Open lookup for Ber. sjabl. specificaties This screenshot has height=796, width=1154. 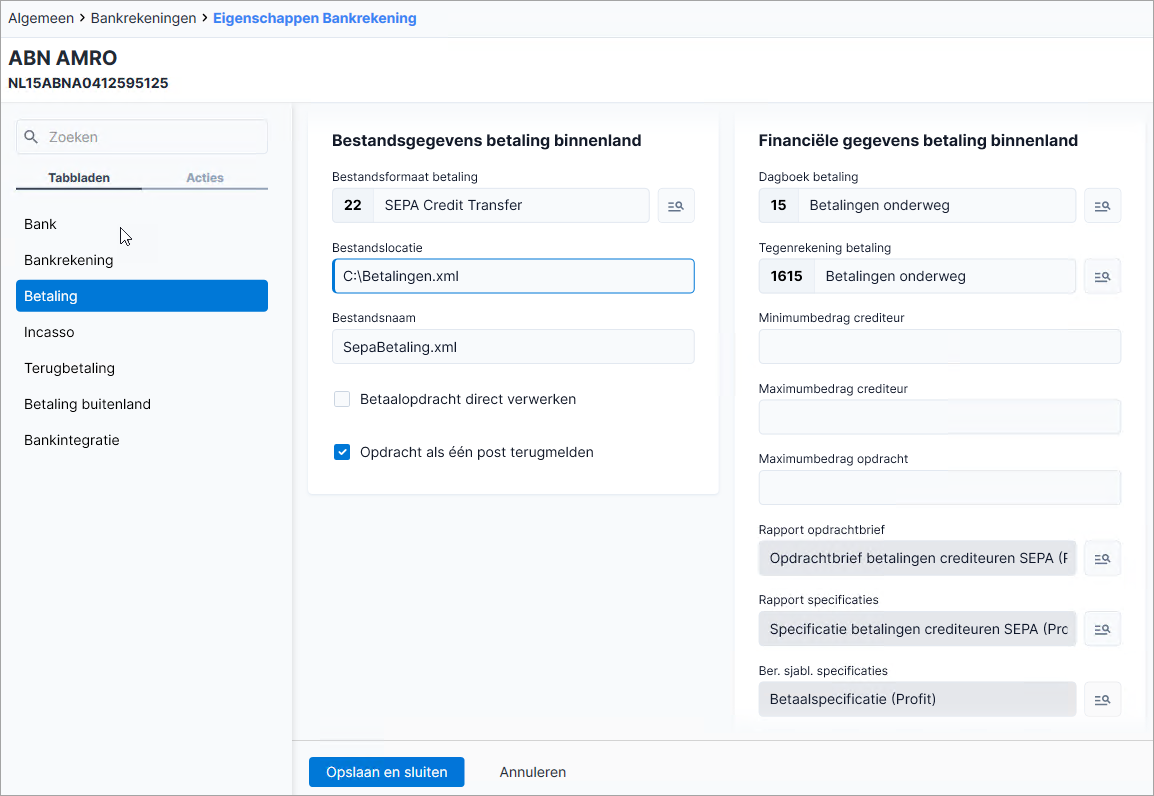[1102, 700]
